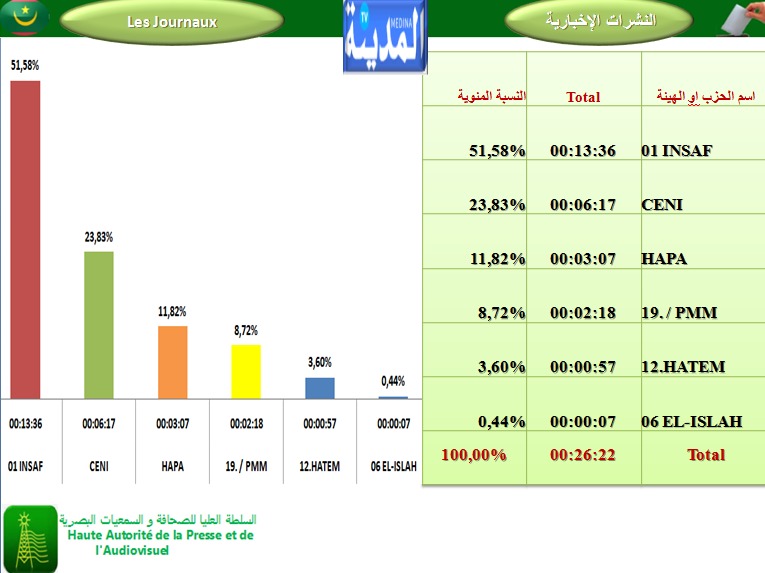Select the "النسبة المئوية" percentage column header
This screenshot has height=573, width=765.
(491, 96)
